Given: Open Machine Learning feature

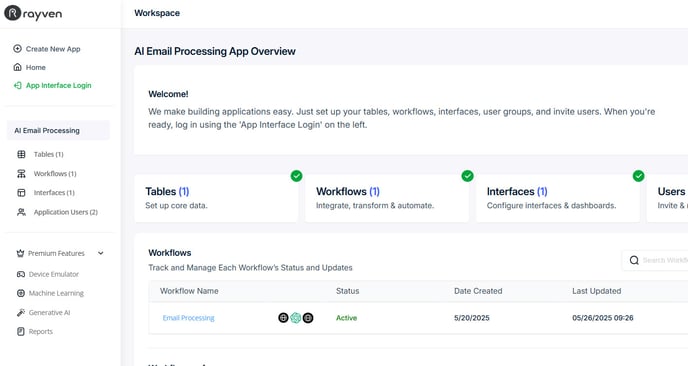Looking at the screenshot, I should [56, 293].
